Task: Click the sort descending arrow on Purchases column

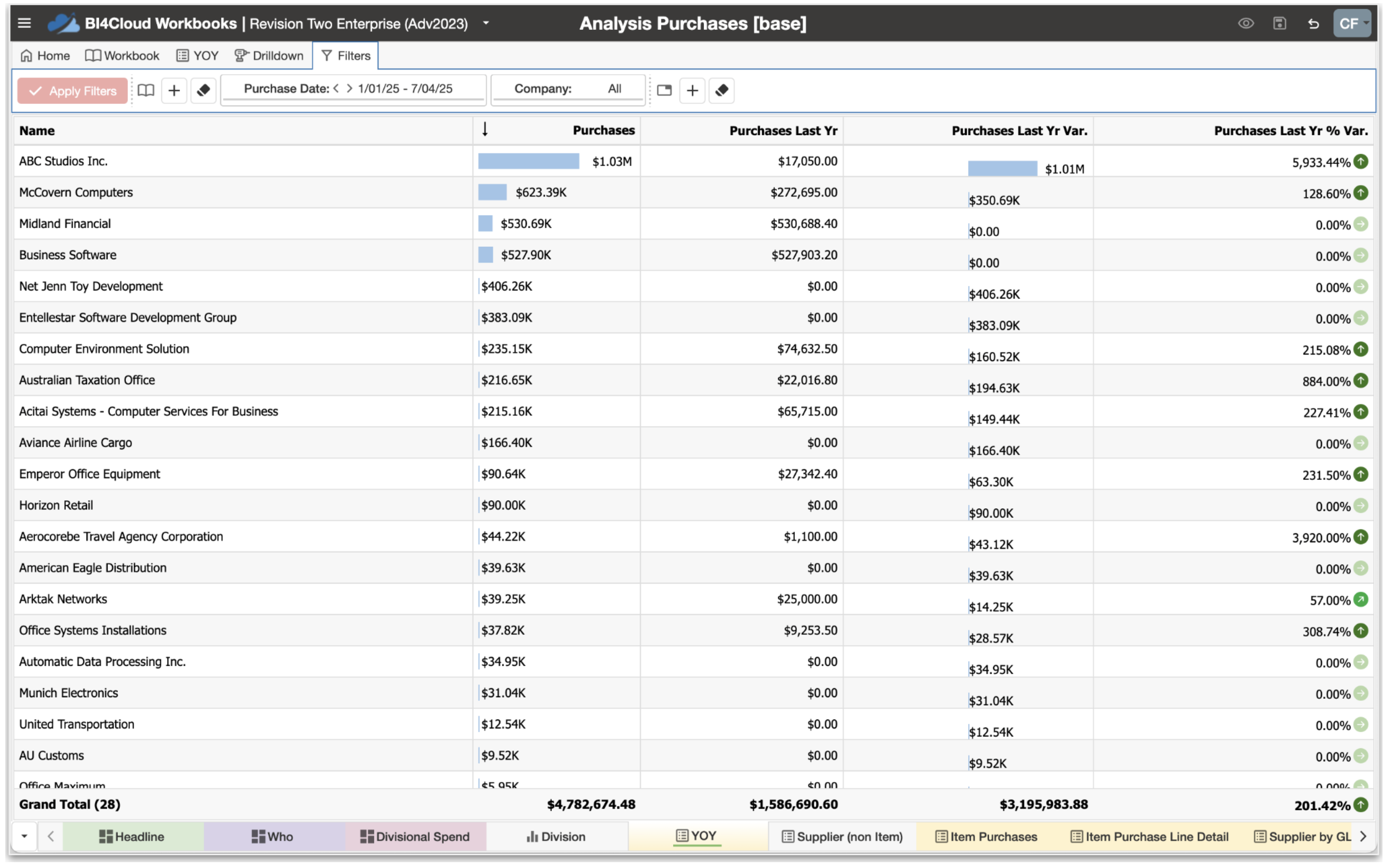Action: [485, 130]
